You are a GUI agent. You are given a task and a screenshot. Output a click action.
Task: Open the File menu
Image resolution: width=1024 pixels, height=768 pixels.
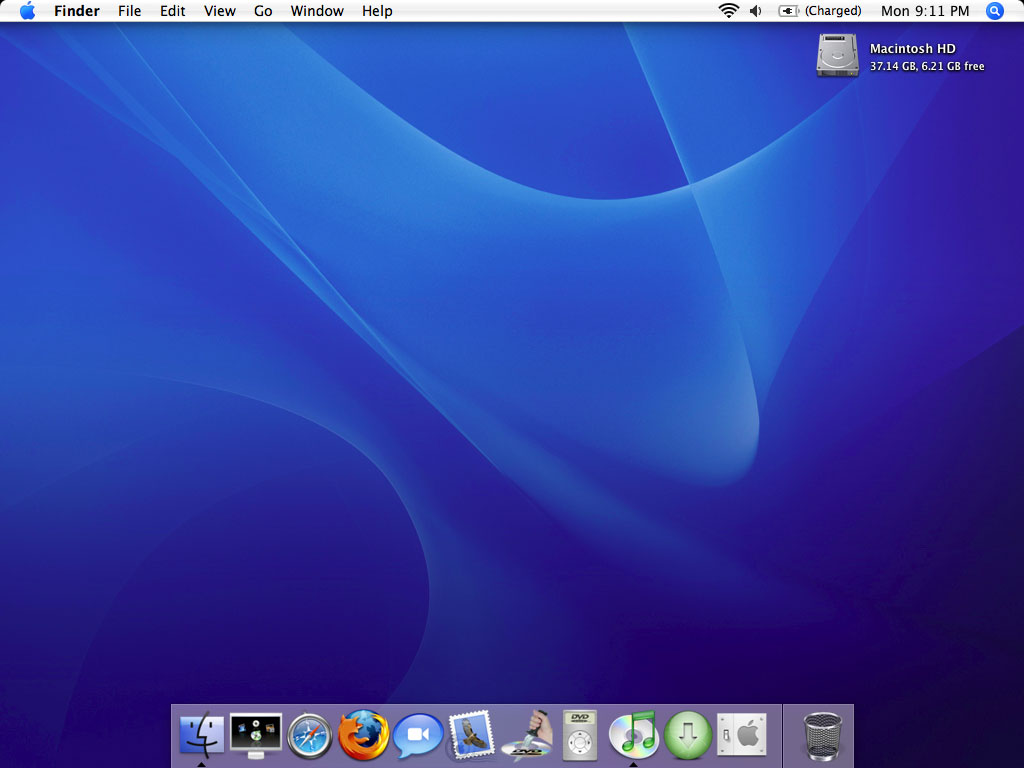tap(129, 11)
